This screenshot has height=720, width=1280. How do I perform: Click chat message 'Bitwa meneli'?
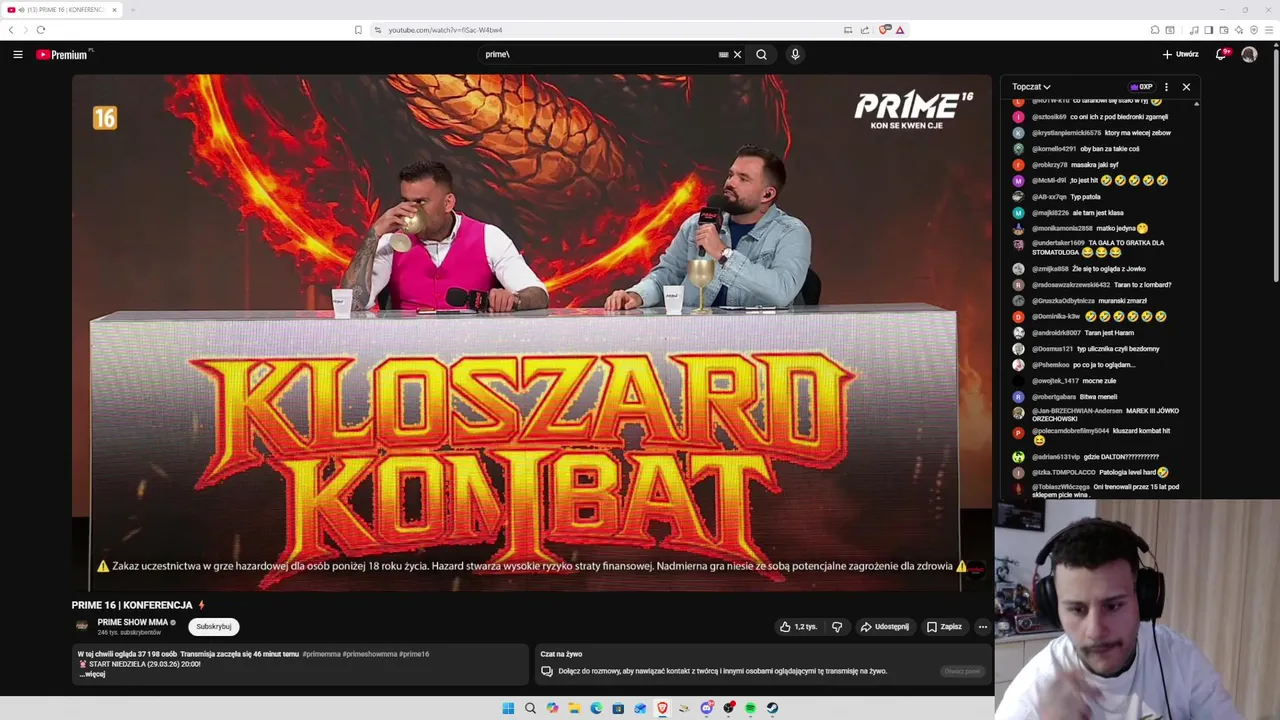click(1100, 397)
